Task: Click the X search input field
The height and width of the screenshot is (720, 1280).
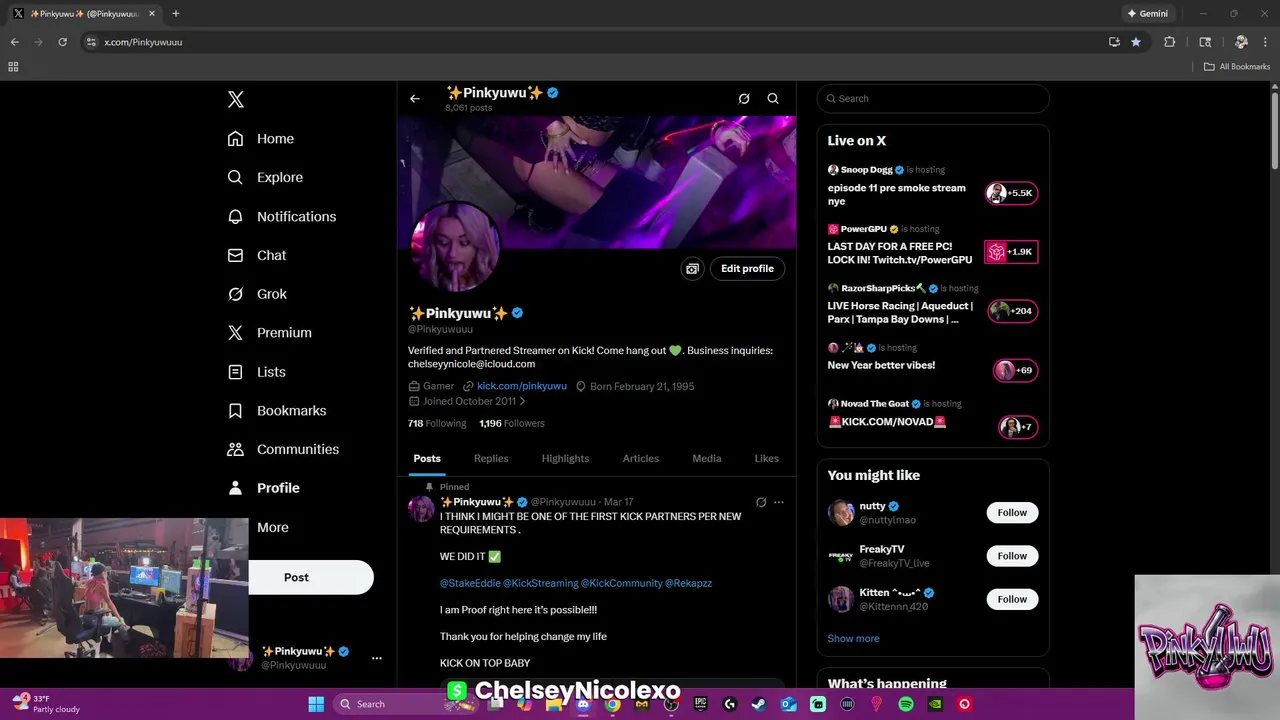Action: click(933, 98)
